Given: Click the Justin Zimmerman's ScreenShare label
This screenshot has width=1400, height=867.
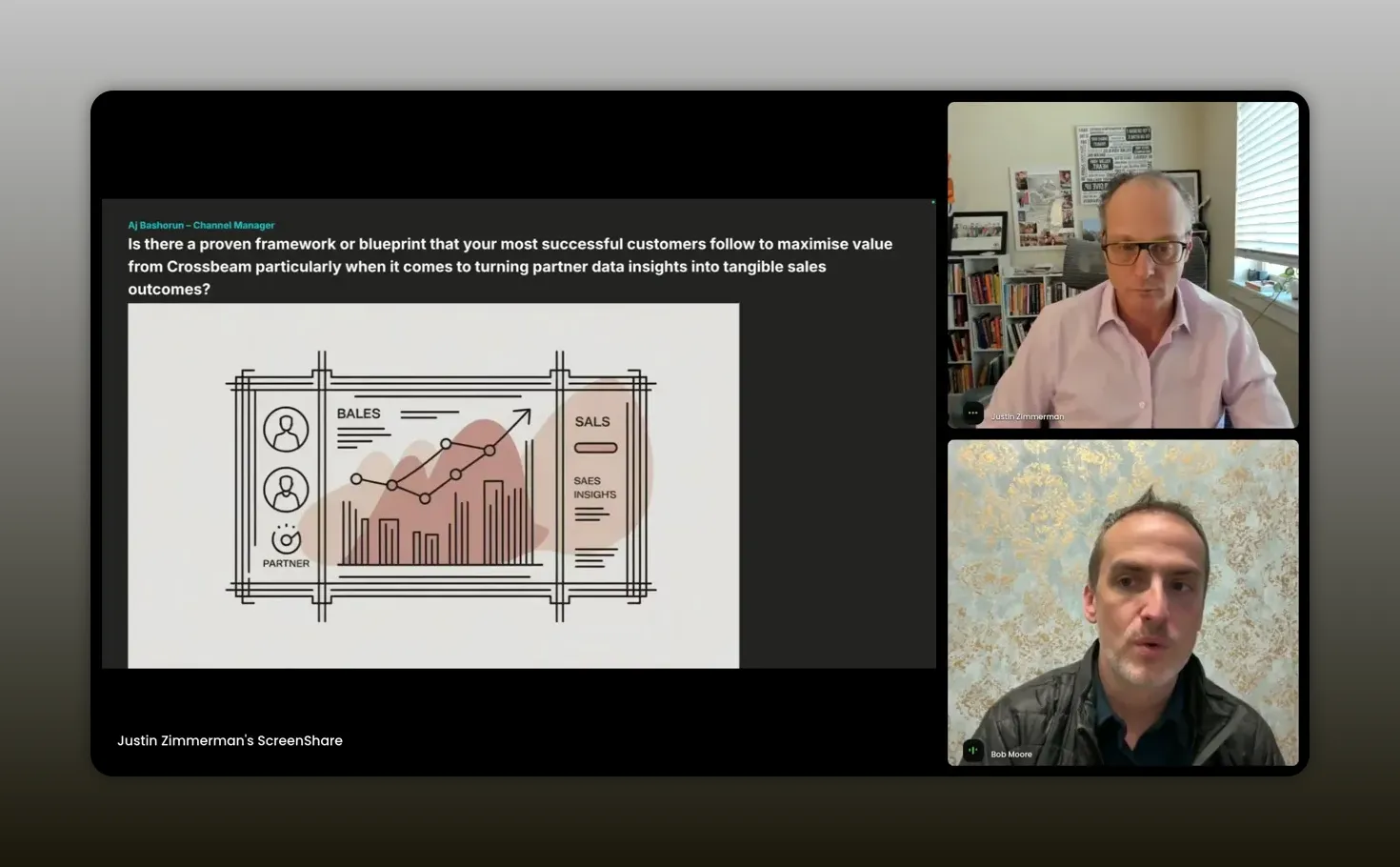Looking at the screenshot, I should click(230, 740).
